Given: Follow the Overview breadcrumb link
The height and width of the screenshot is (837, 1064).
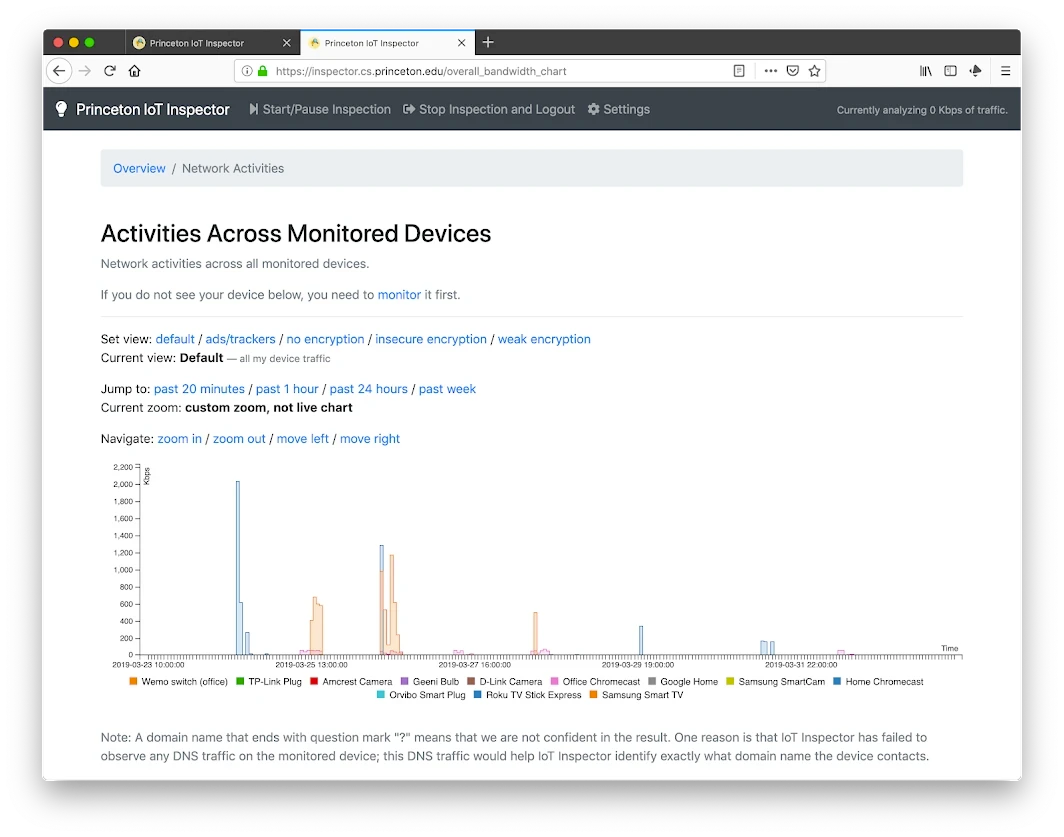Looking at the screenshot, I should tap(139, 168).
